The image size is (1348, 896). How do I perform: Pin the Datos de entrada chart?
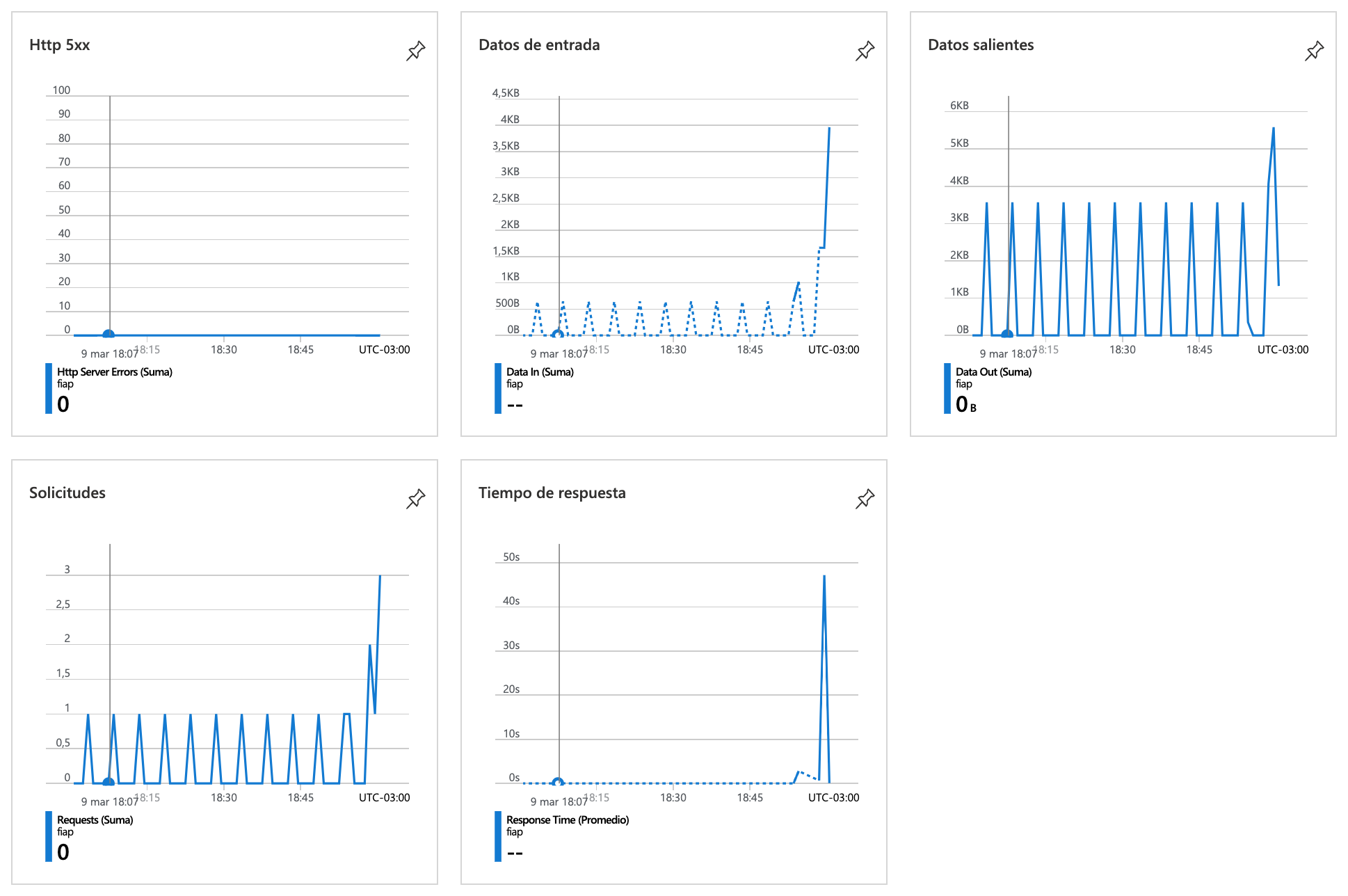pos(865,51)
